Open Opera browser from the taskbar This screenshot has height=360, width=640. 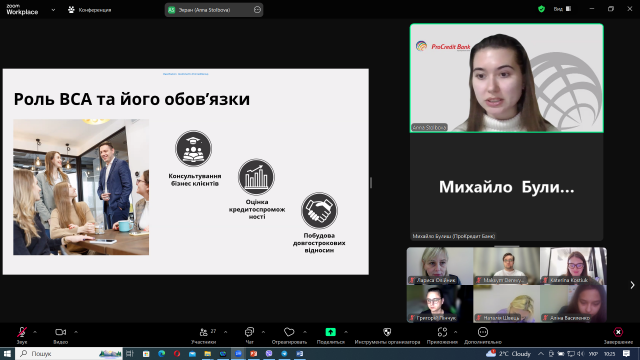click(x=177, y=353)
